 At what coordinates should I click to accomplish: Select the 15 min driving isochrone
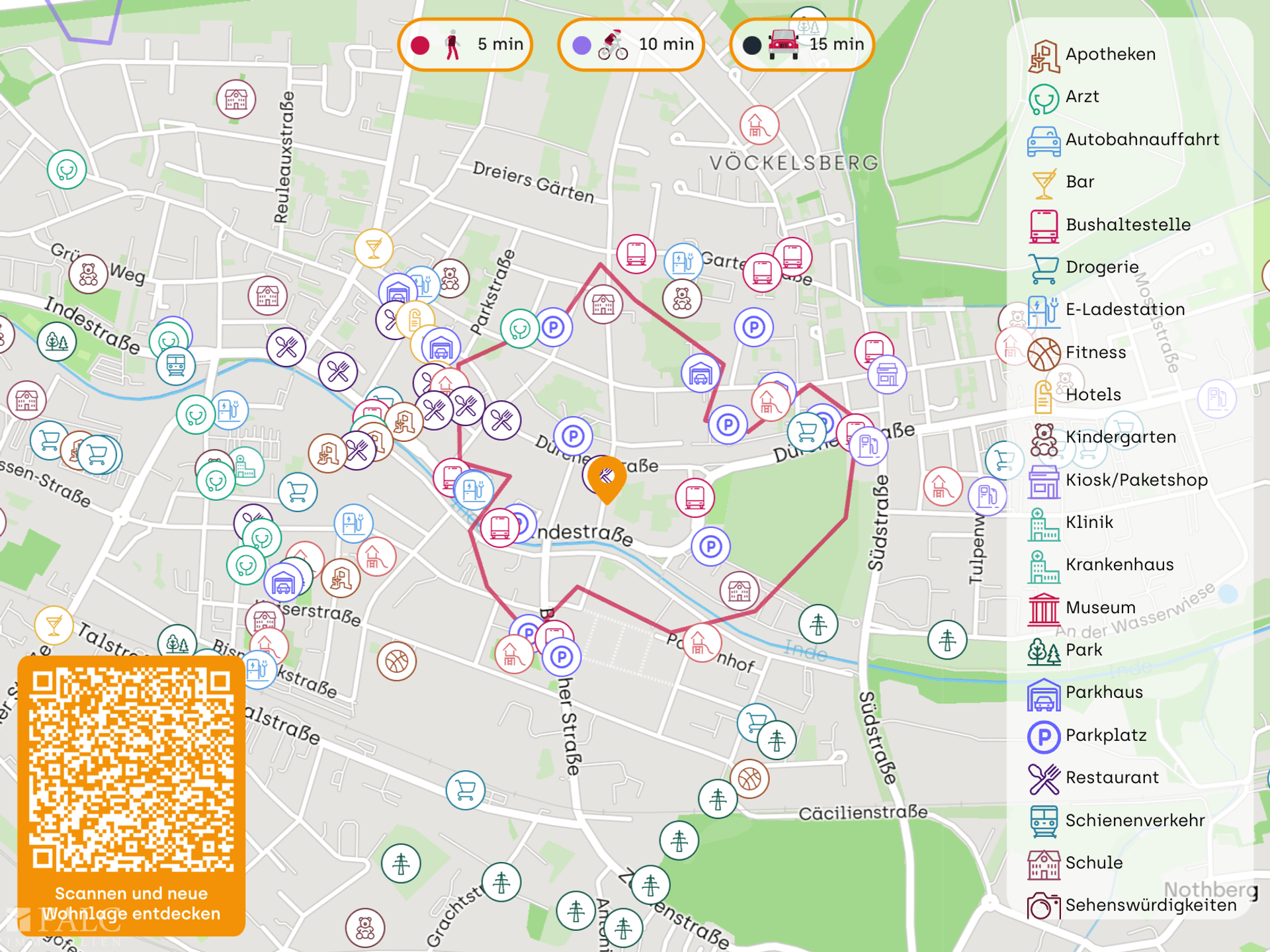(x=802, y=44)
